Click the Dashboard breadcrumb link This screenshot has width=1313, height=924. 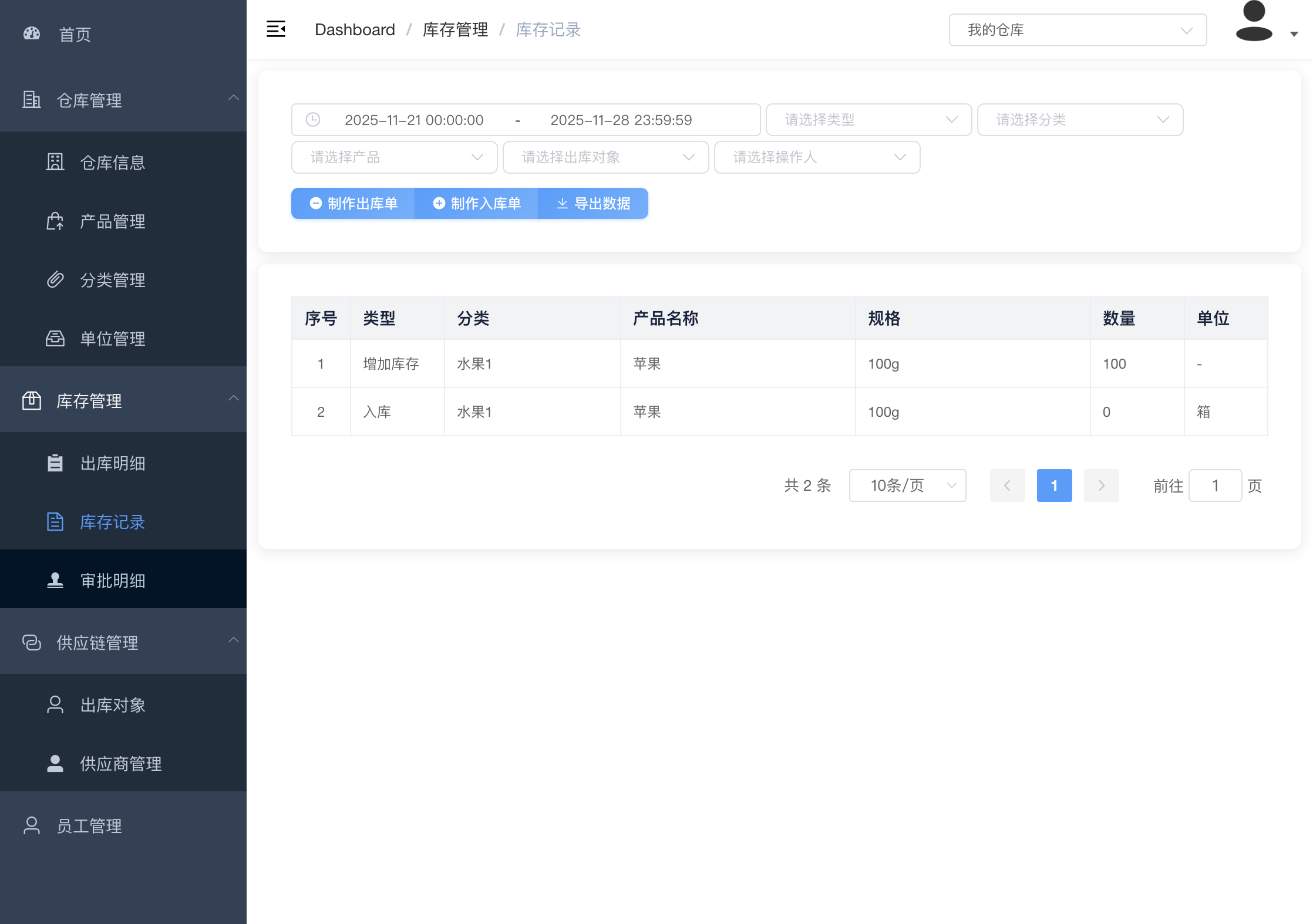(355, 30)
